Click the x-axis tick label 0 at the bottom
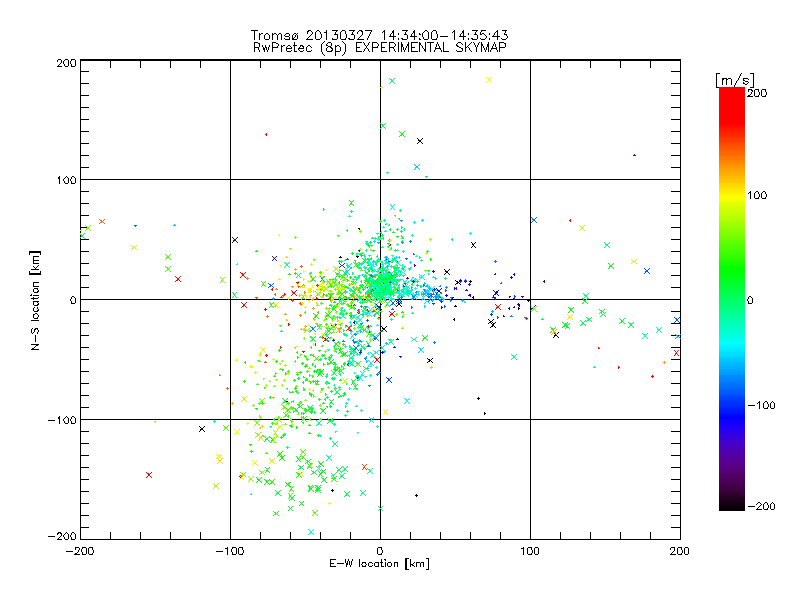 tap(380, 551)
